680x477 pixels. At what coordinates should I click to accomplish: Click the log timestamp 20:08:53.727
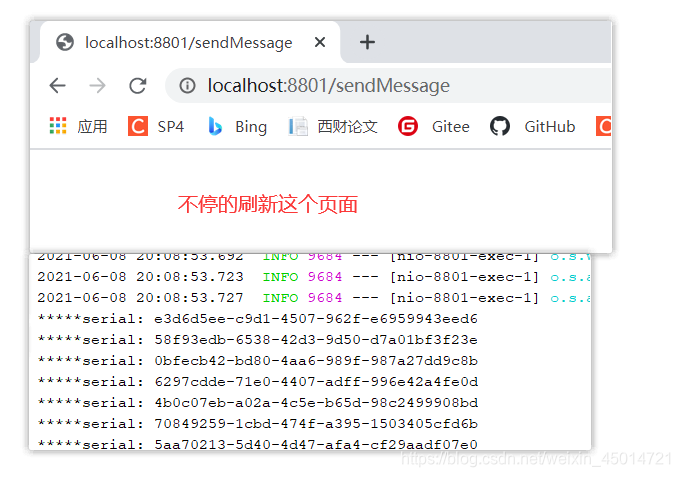tap(190, 297)
